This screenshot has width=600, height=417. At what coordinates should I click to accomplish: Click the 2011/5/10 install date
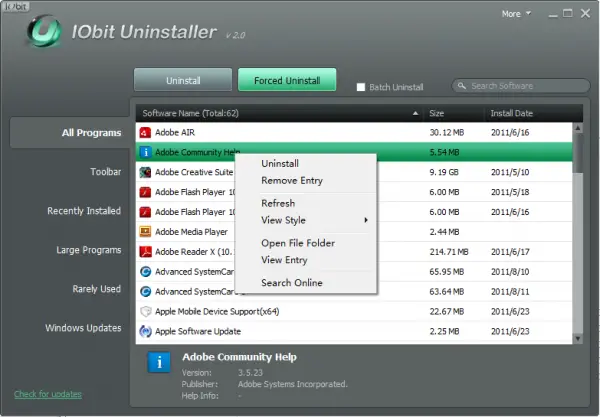click(510, 172)
